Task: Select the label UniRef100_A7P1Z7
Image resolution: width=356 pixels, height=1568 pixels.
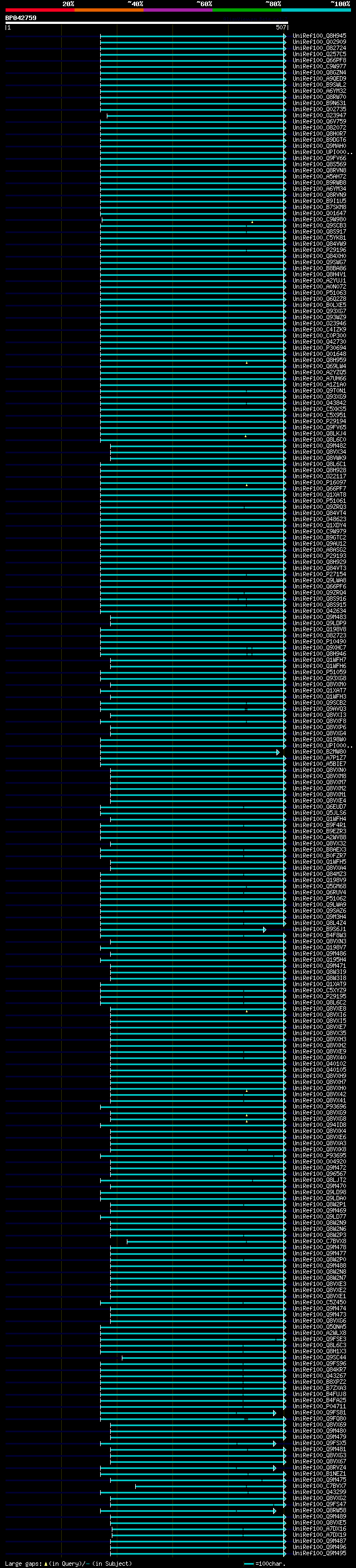Action: (319, 759)
